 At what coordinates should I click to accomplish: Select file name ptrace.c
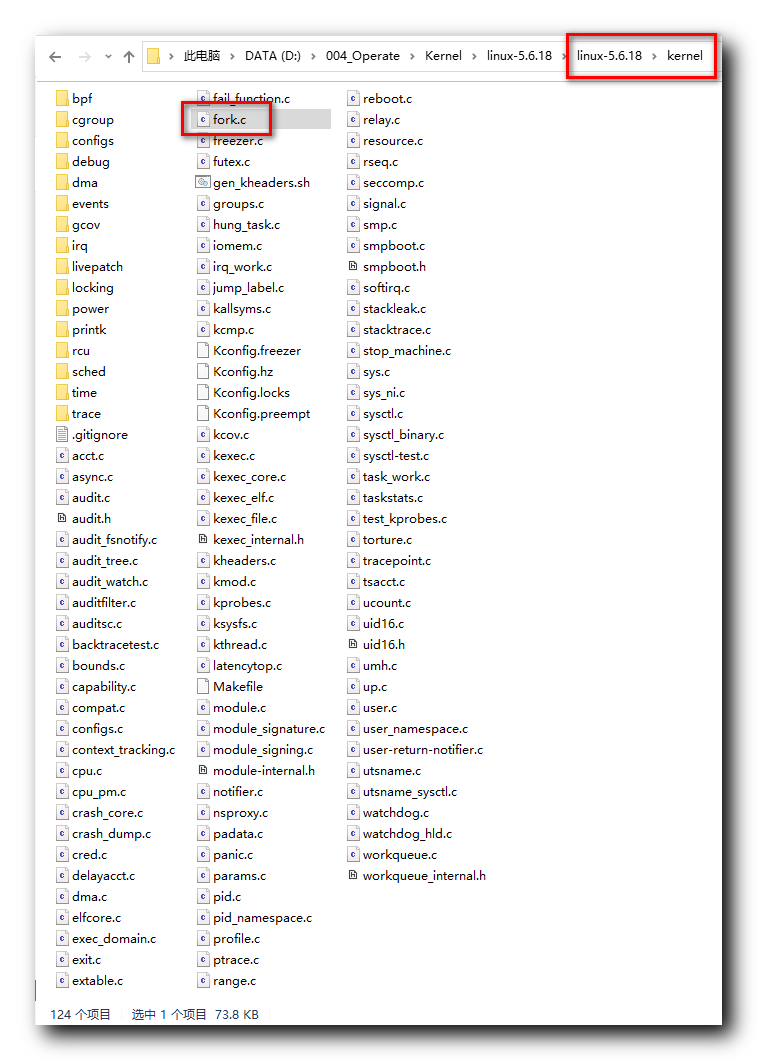coord(236,959)
